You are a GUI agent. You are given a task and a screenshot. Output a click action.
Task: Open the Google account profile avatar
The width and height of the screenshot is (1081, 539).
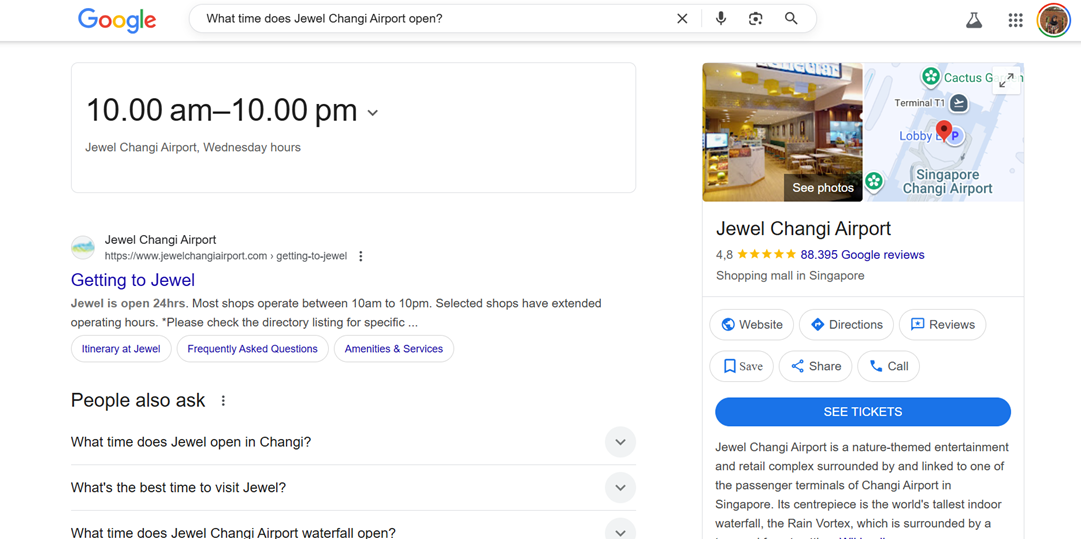click(x=1053, y=20)
